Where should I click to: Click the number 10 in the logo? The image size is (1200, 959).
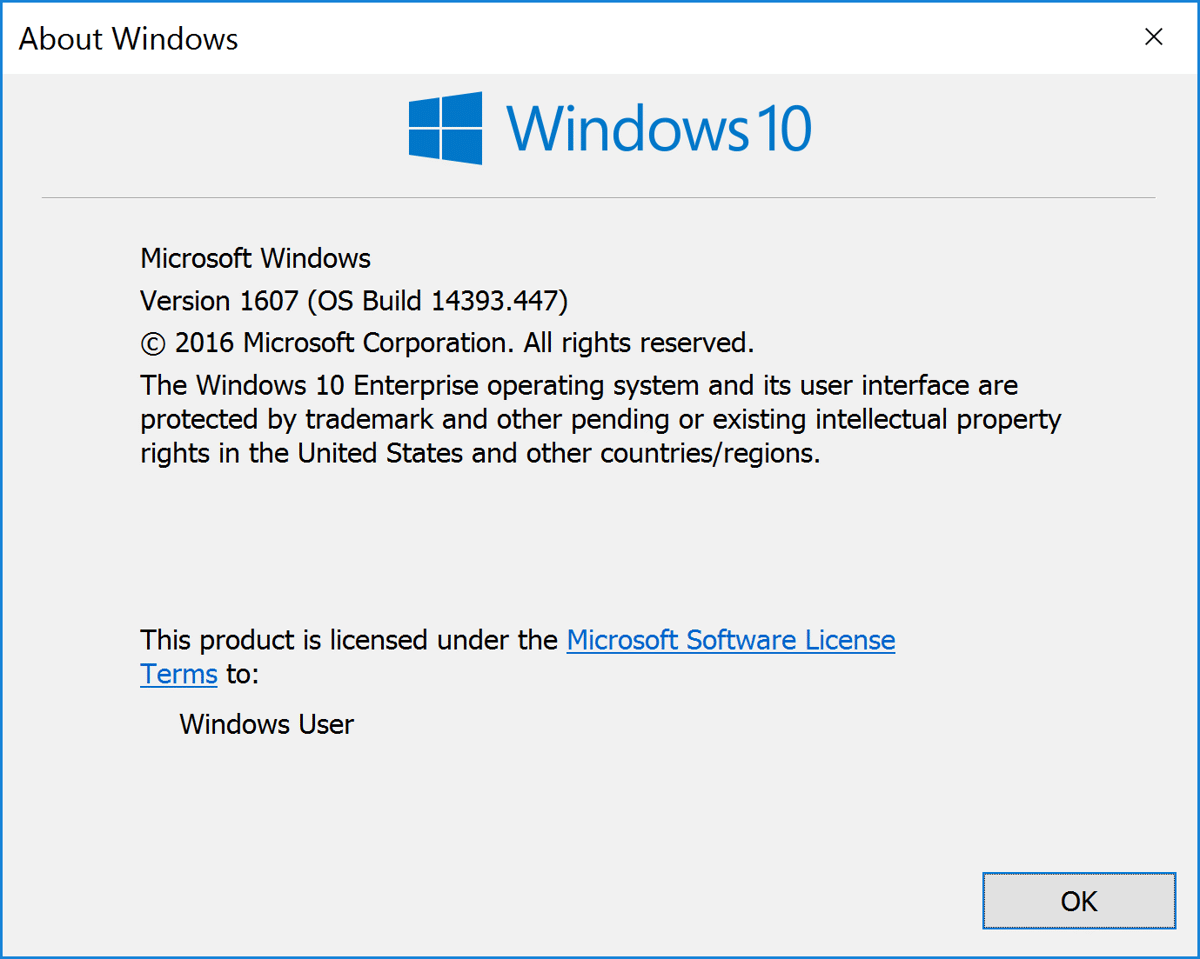point(785,128)
